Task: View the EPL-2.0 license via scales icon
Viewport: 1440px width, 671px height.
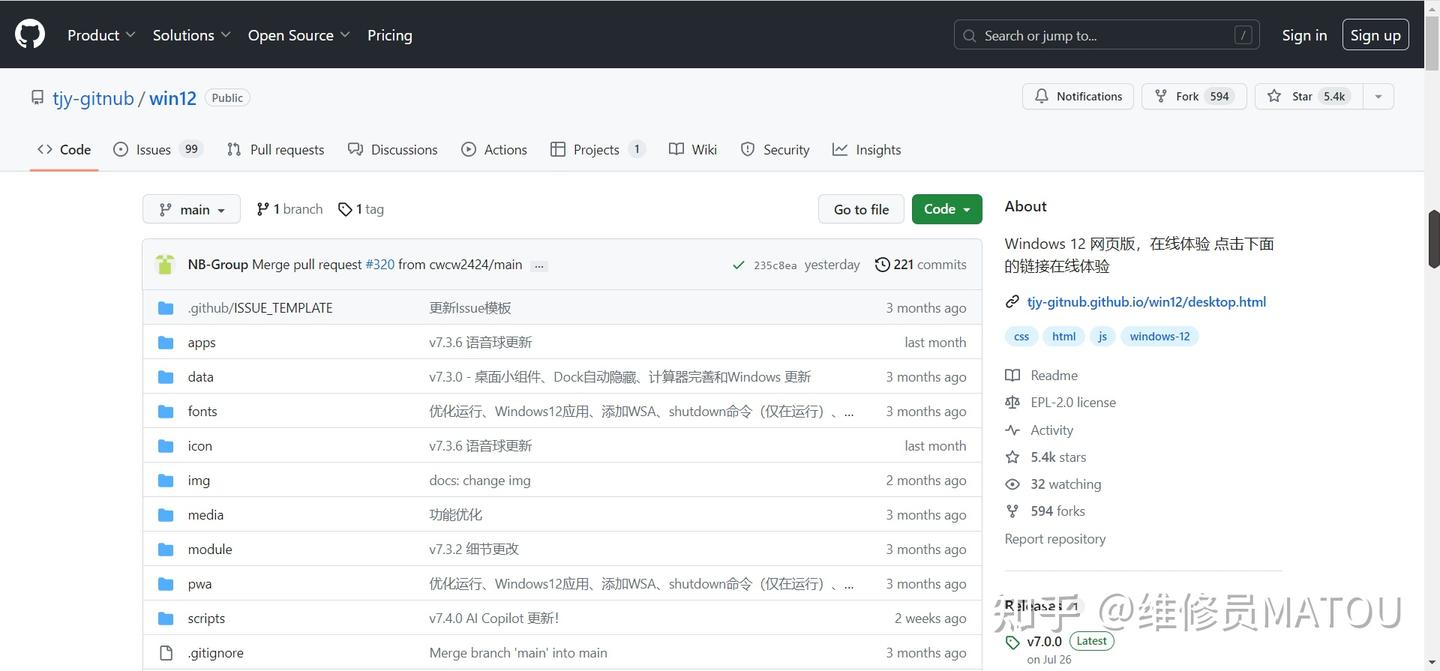Action: (x=1013, y=402)
